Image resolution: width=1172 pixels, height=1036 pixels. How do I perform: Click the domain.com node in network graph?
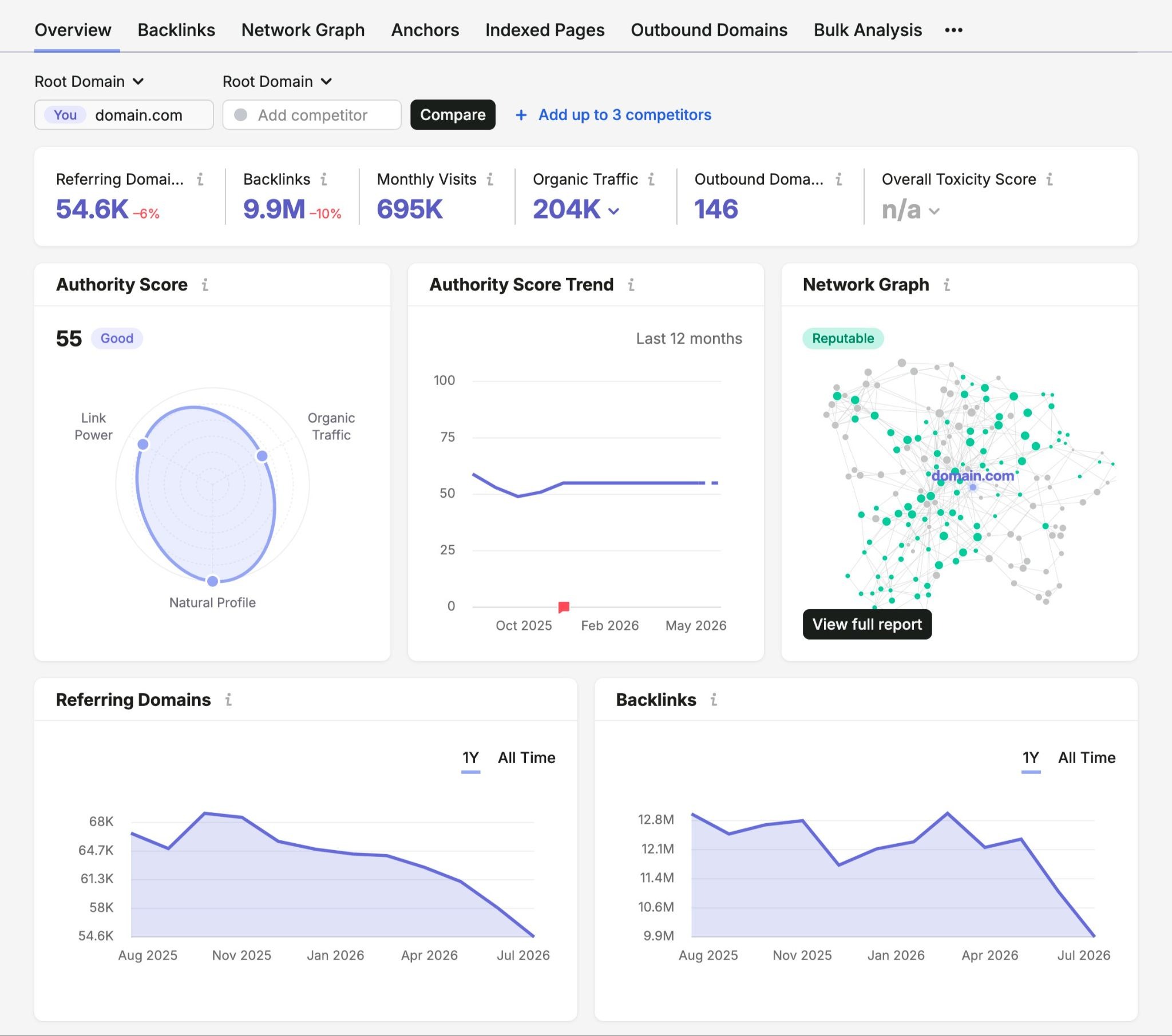click(972, 487)
